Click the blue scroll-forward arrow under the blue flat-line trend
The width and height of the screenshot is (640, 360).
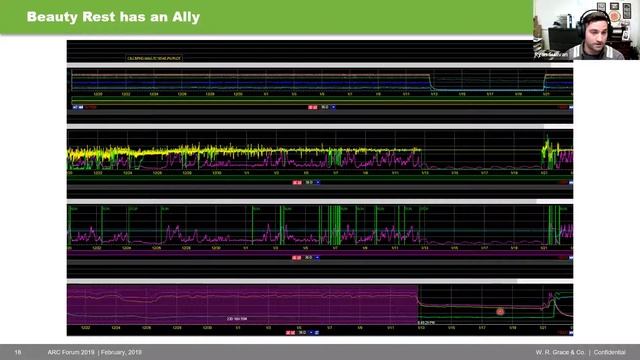pos(333,107)
